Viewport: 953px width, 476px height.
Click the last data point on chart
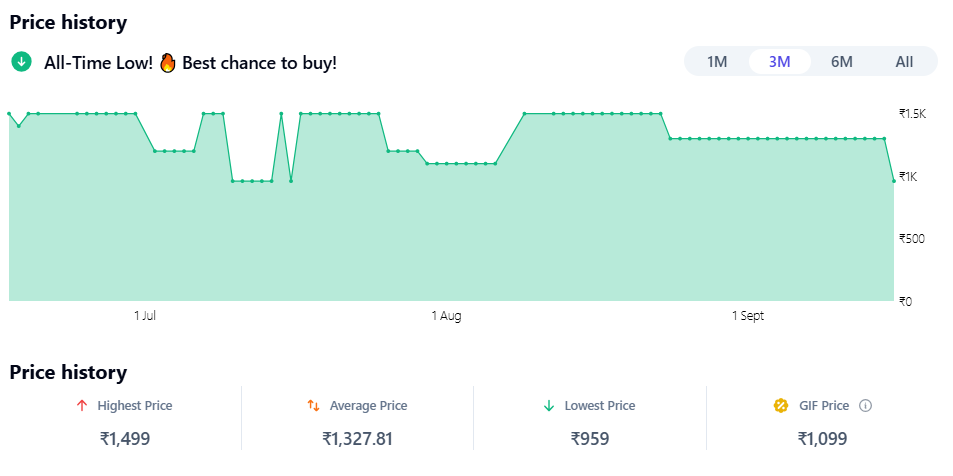pyautogui.click(x=893, y=181)
